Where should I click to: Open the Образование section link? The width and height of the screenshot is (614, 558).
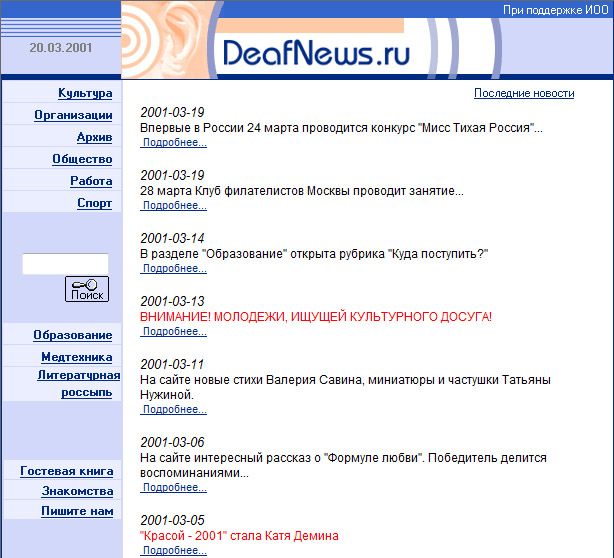click(73, 335)
